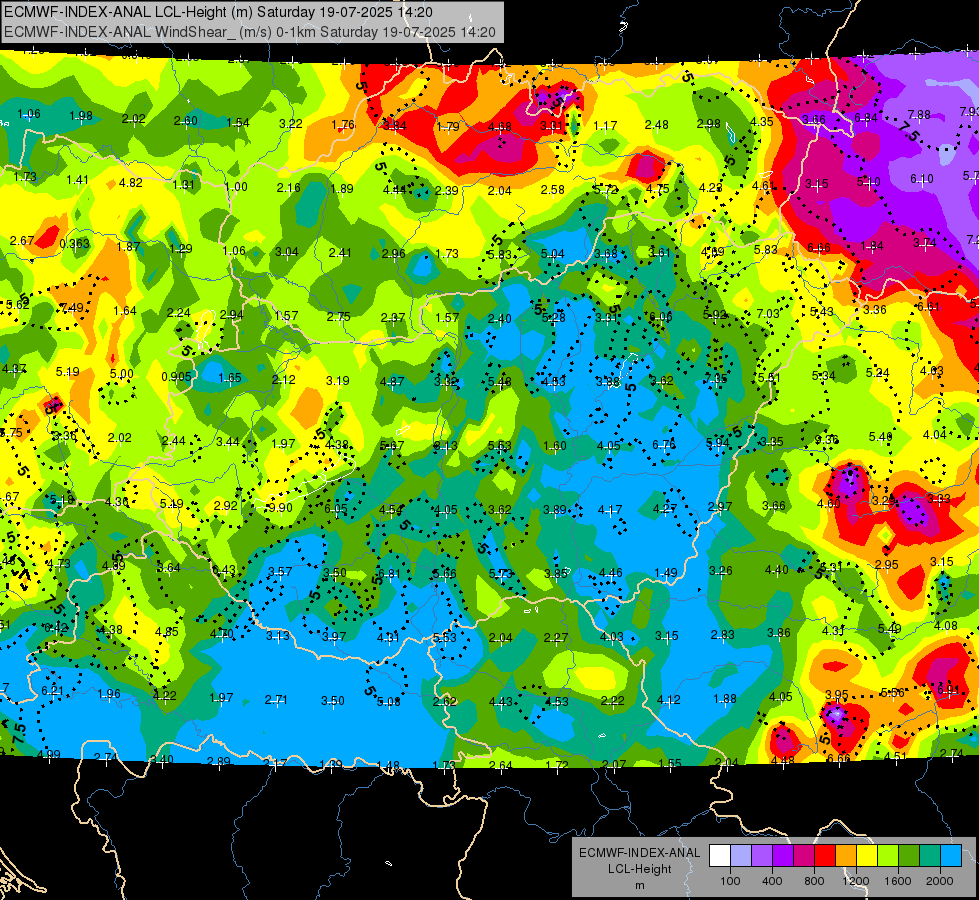
Task: Click the legend title LCL-Height
Action: [639, 869]
